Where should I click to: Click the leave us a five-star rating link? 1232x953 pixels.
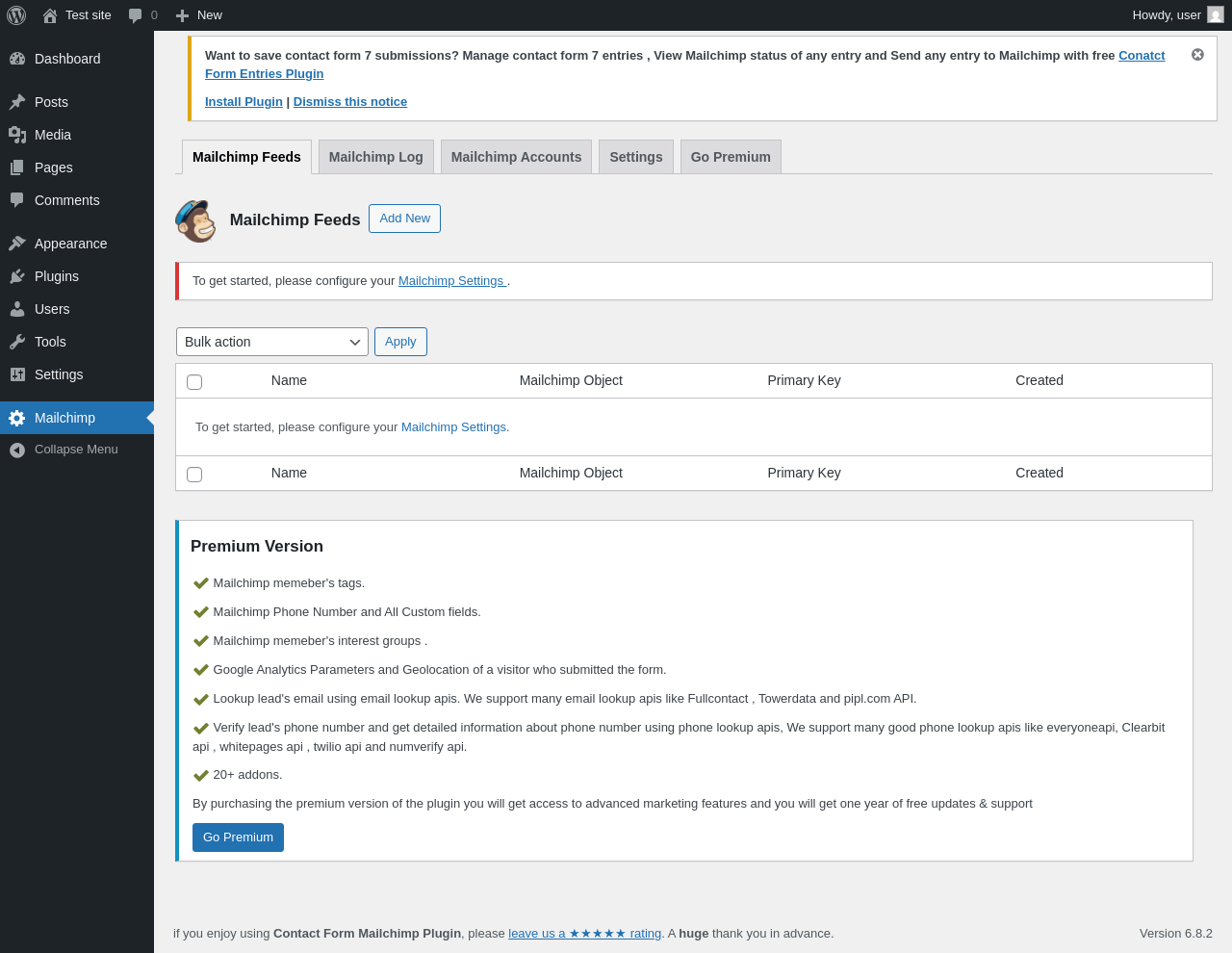coord(584,934)
